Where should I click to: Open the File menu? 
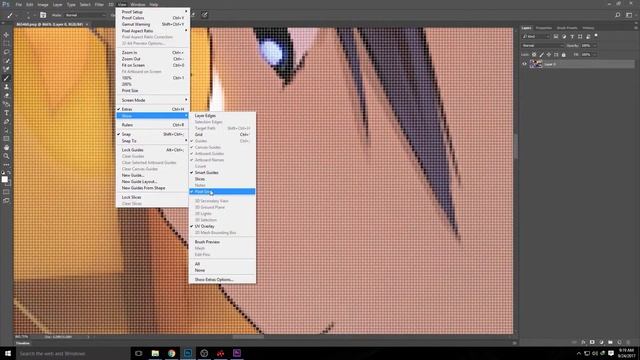pyautogui.click(x=18, y=4)
